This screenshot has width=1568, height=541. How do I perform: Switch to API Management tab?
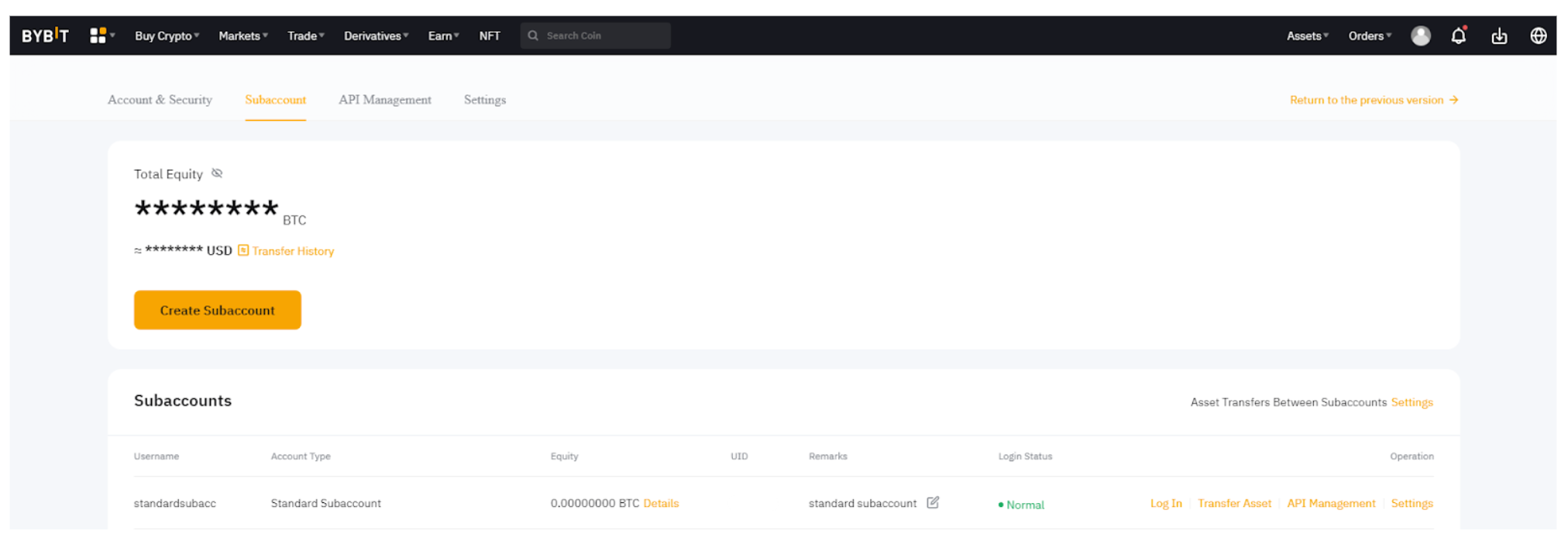tap(385, 100)
